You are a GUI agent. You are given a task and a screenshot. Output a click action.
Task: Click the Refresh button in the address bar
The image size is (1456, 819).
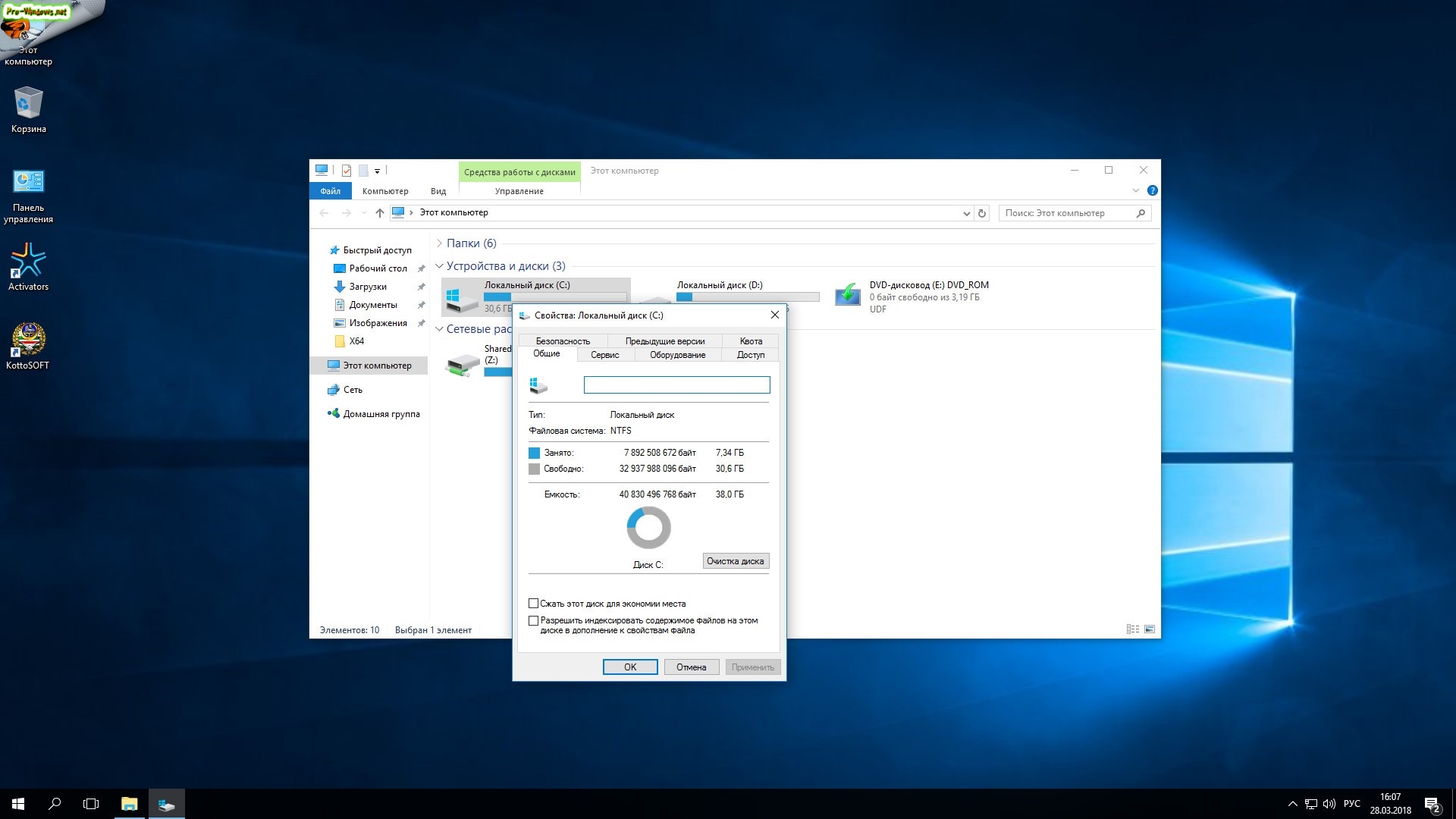[982, 213]
